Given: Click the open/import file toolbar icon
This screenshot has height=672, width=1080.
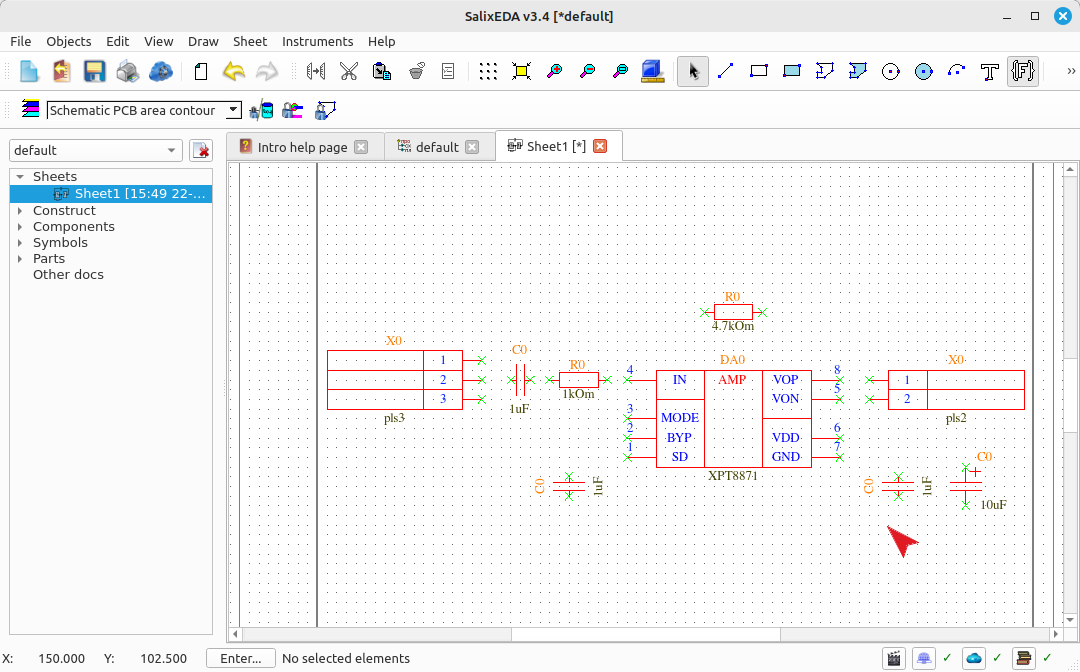Looking at the screenshot, I should (x=61, y=71).
